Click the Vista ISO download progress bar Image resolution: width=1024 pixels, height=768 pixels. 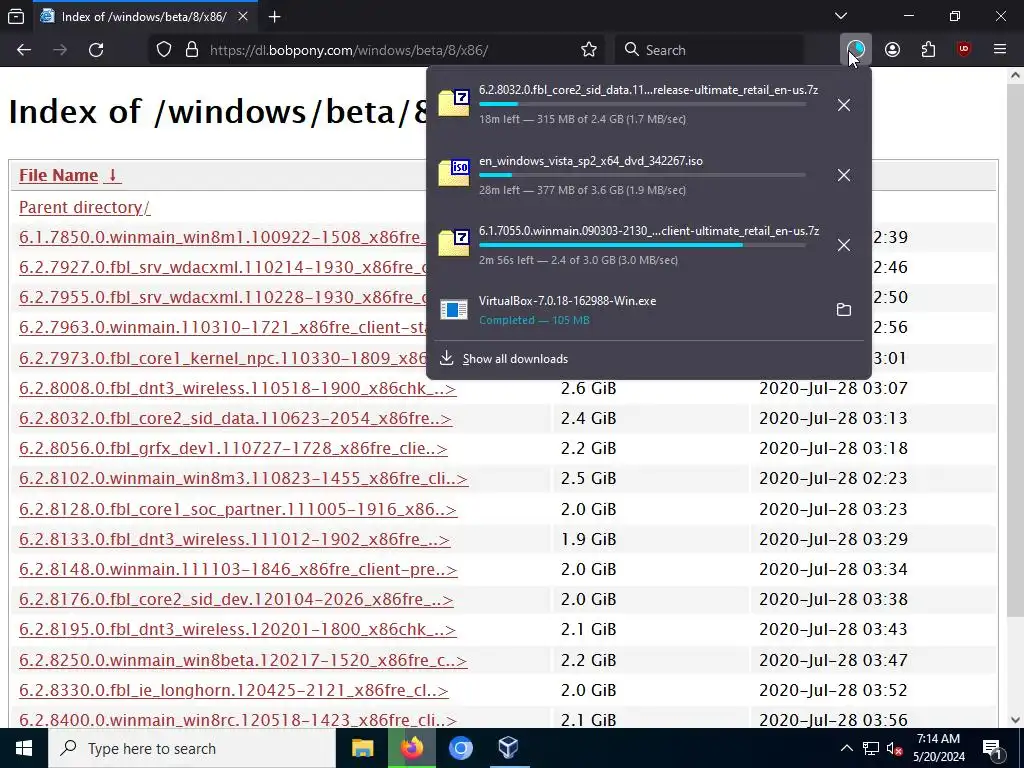coord(642,175)
